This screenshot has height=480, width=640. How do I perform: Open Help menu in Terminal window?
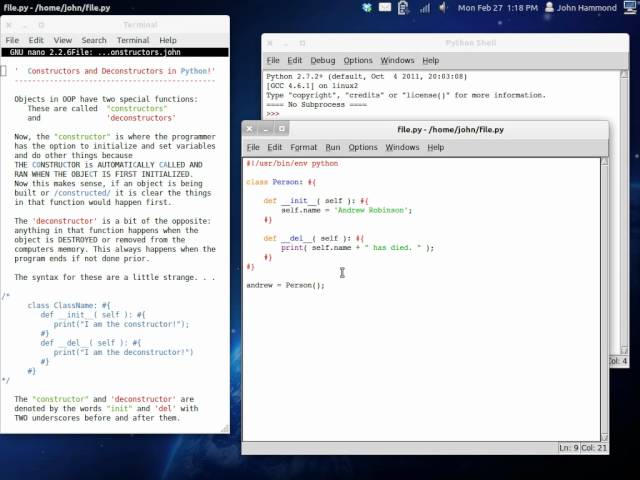point(168,40)
